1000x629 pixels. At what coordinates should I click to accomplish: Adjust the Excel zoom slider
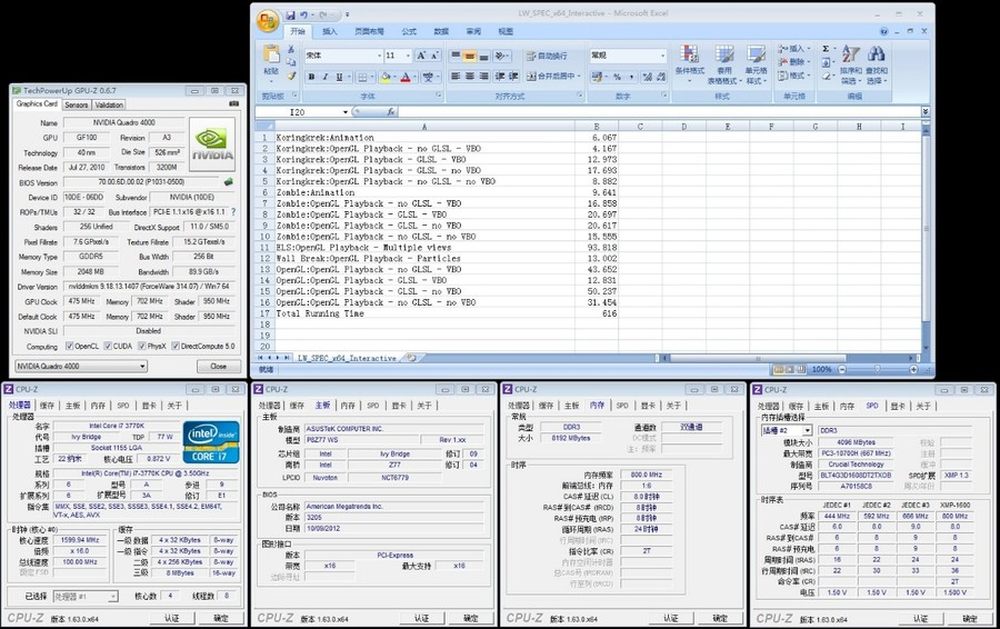tap(878, 369)
